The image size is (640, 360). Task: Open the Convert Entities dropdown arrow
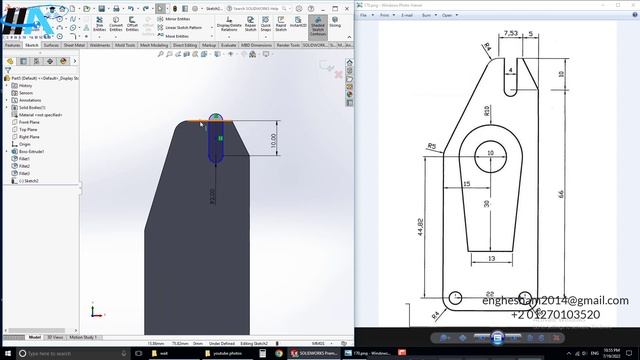coord(116,37)
